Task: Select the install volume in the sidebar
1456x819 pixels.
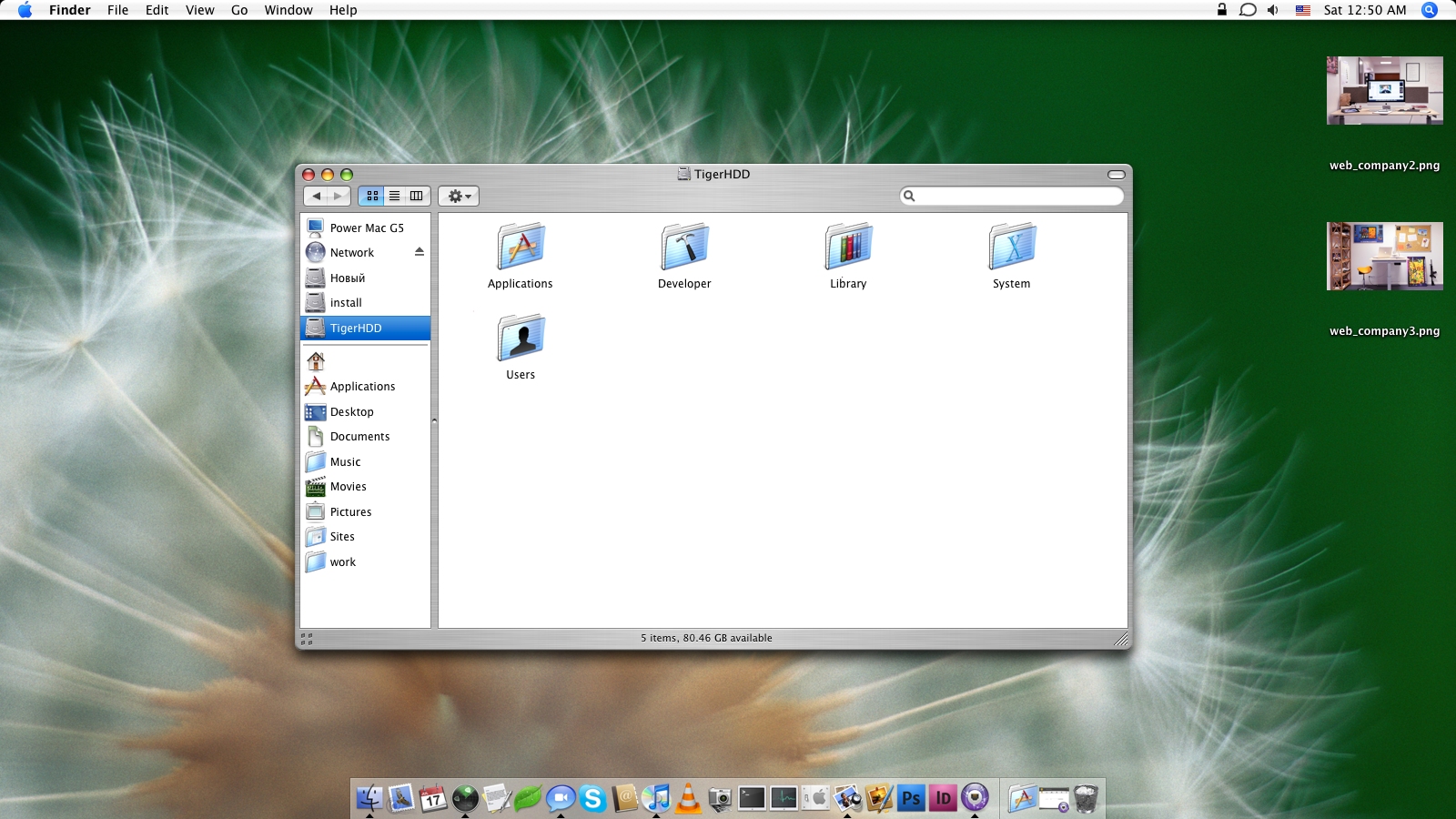Action: pyautogui.click(x=365, y=302)
